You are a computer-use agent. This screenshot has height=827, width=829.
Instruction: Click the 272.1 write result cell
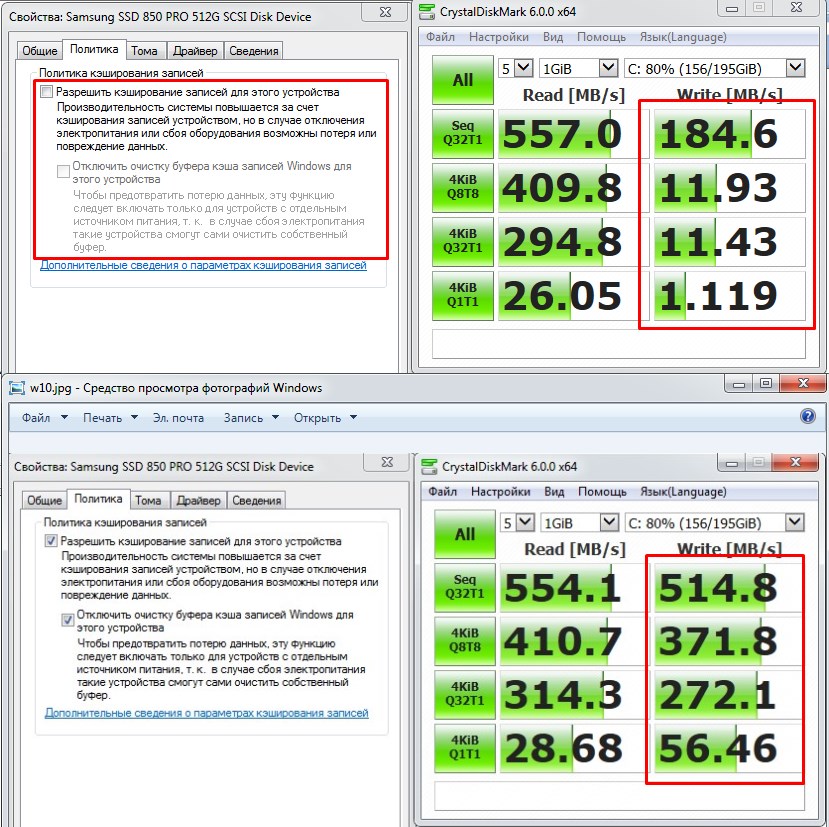click(729, 694)
